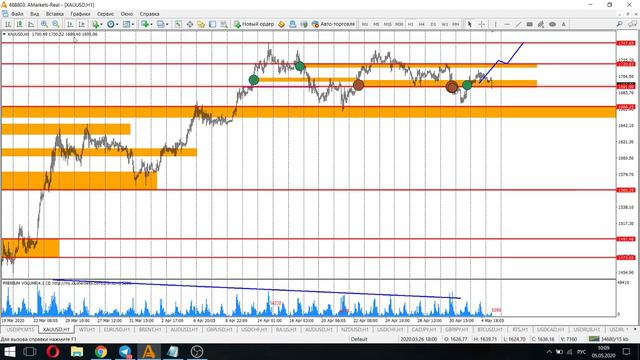
Task: Select the horizontal line drawing tool
Action: tap(507, 24)
